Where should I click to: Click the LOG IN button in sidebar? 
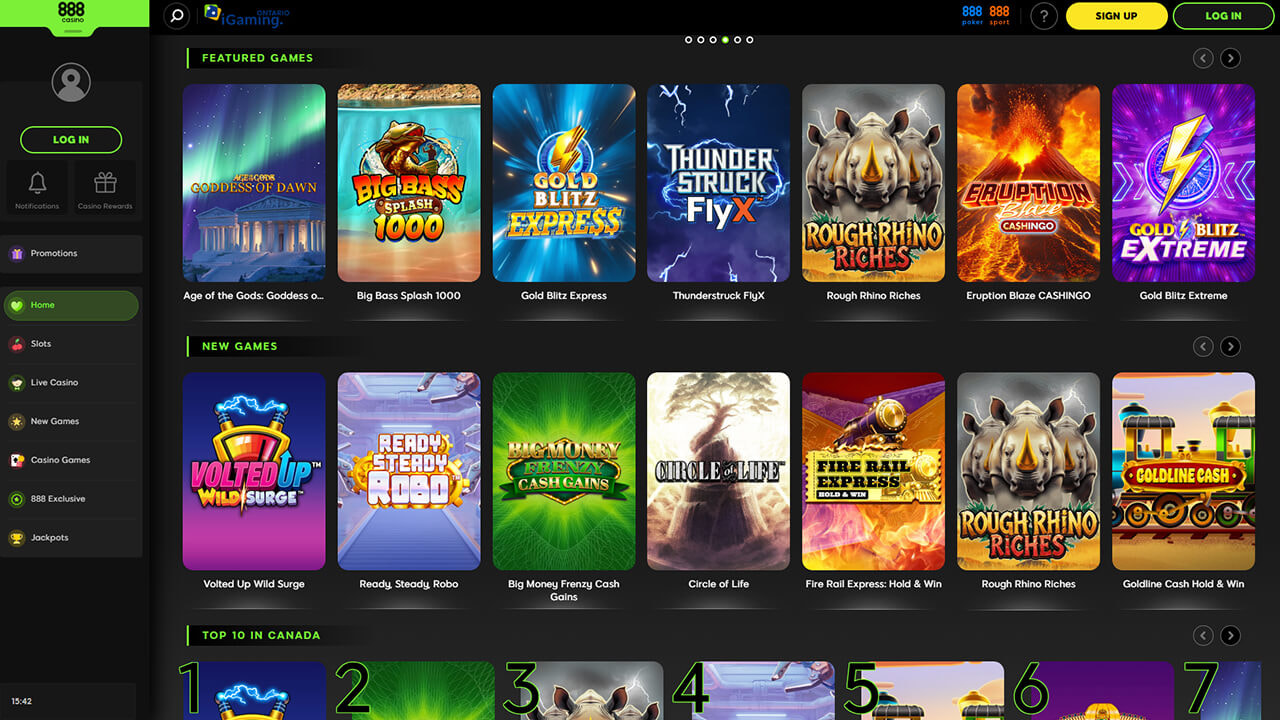pos(70,140)
